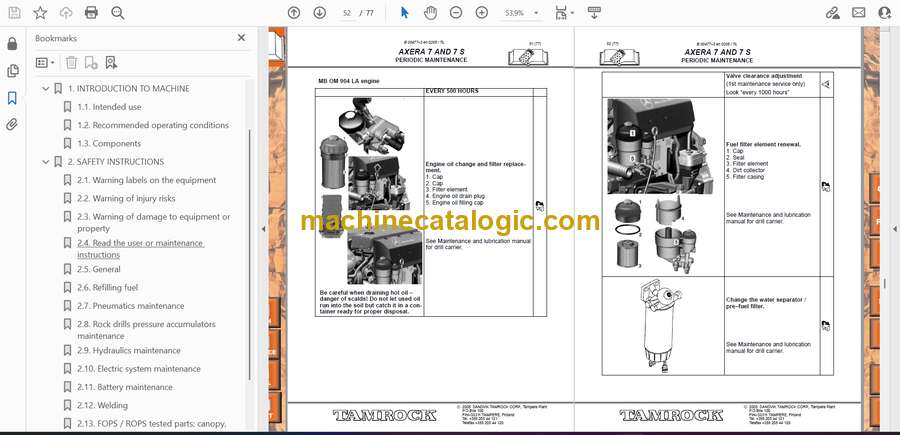This screenshot has height=435, width=900.
Task: Add document to starred favorites
Action: tap(40, 13)
